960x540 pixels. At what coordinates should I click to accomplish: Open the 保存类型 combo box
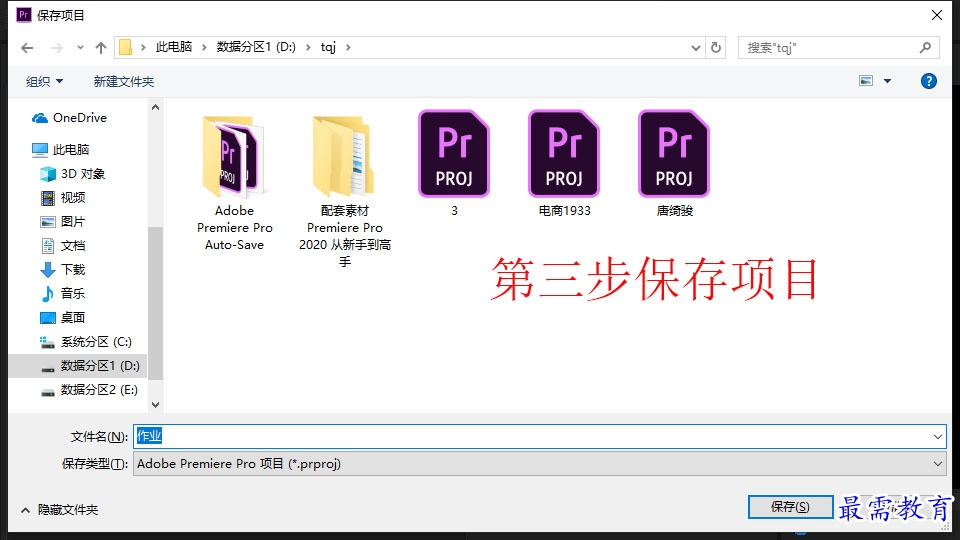(539, 463)
